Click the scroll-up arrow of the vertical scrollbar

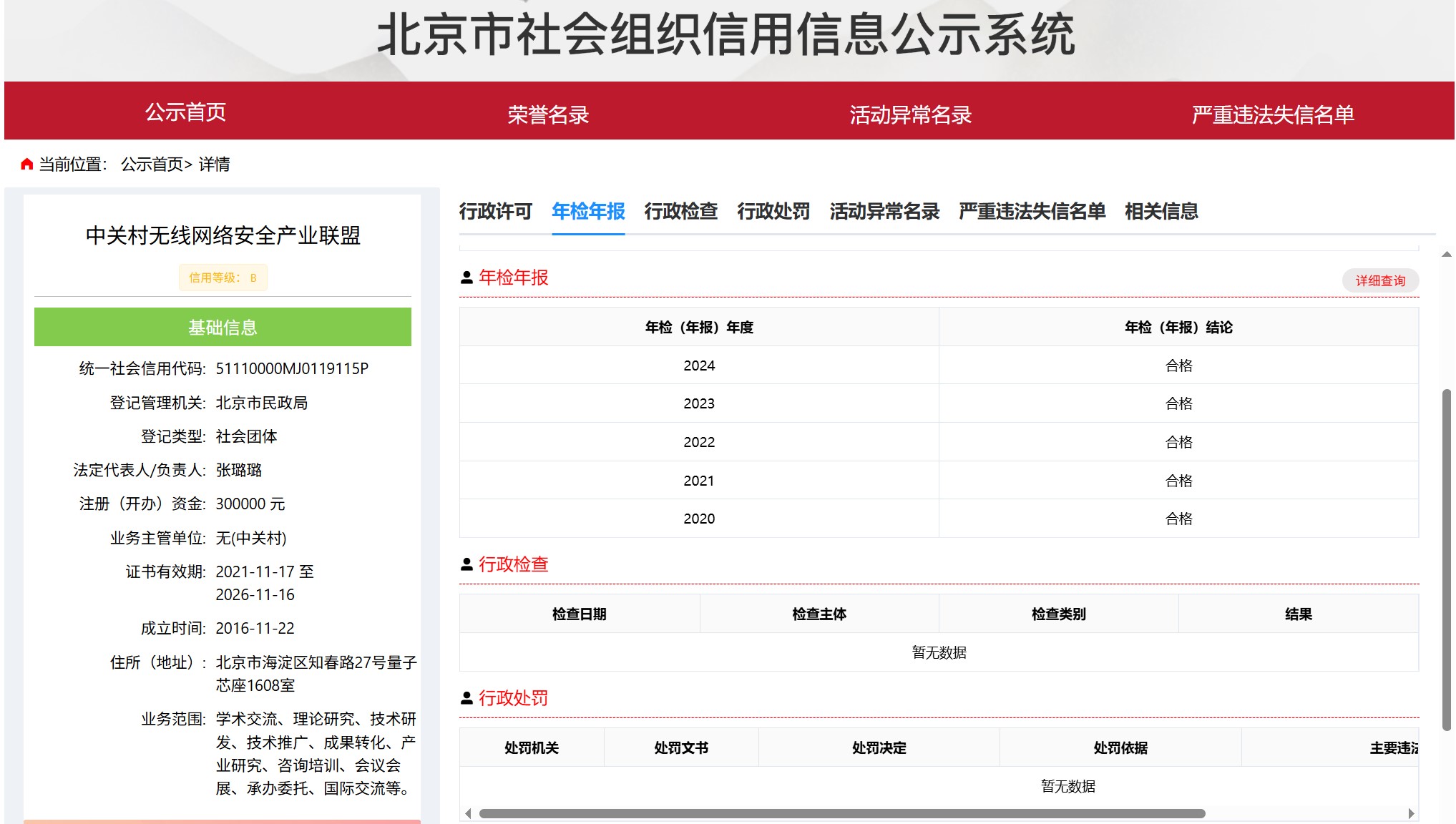(x=1447, y=254)
